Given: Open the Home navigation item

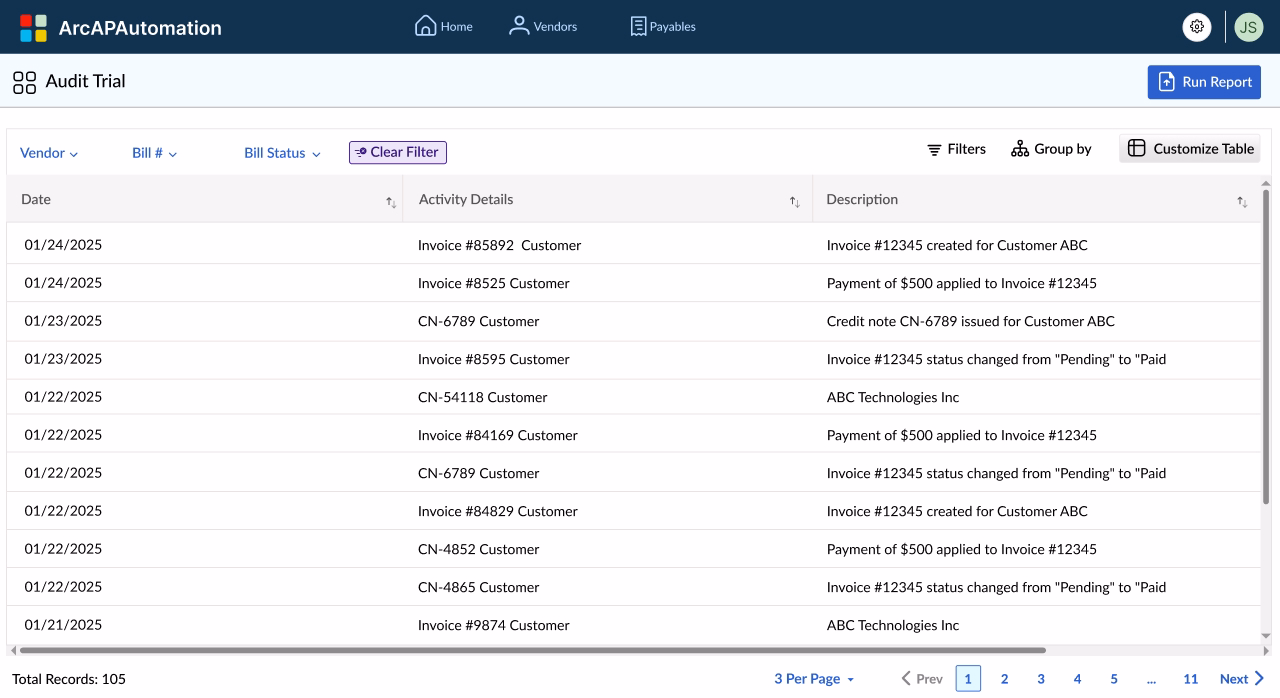Looking at the screenshot, I should pyautogui.click(x=444, y=26).
